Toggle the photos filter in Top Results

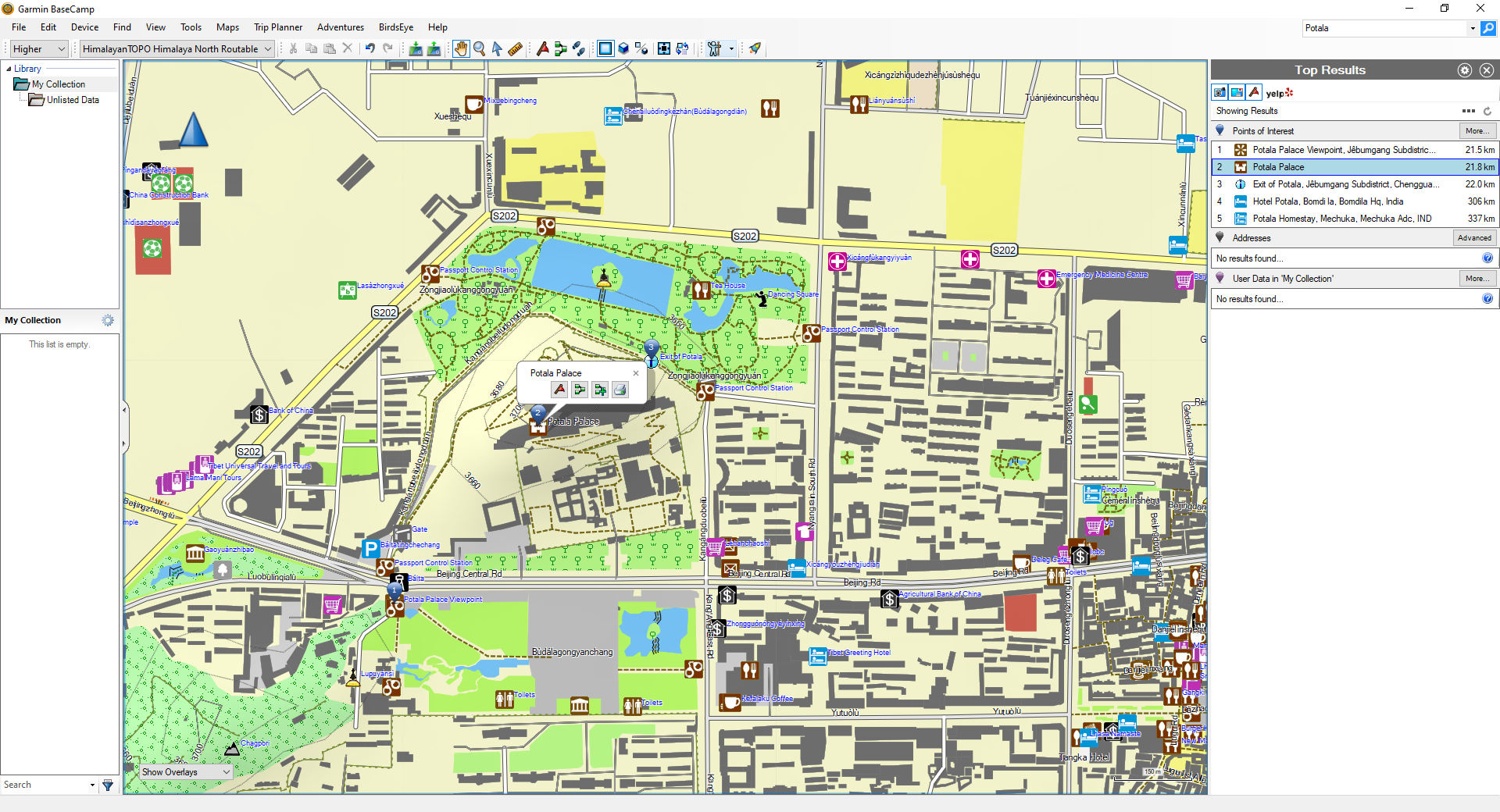(1220, 92)
